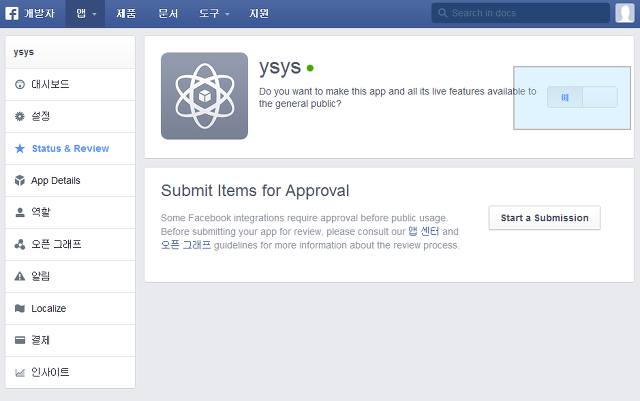Click the ysys atom app icon
This screenshot has height=401, width=640.
[204, 96]
